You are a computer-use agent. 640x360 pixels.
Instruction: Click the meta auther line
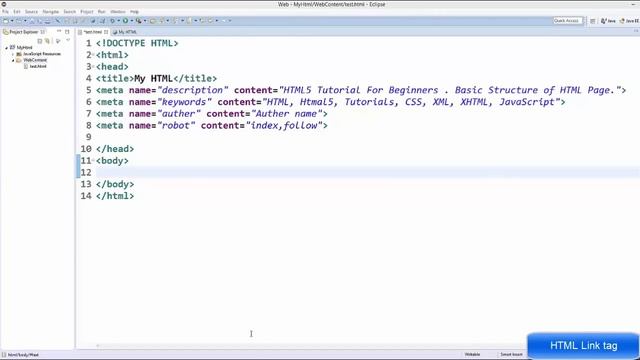212,114
